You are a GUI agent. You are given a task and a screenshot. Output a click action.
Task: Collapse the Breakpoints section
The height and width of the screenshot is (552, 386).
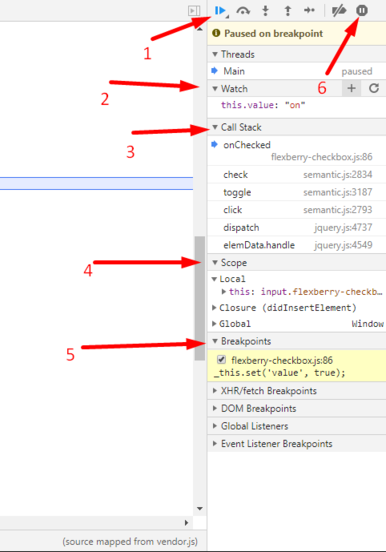215,341
